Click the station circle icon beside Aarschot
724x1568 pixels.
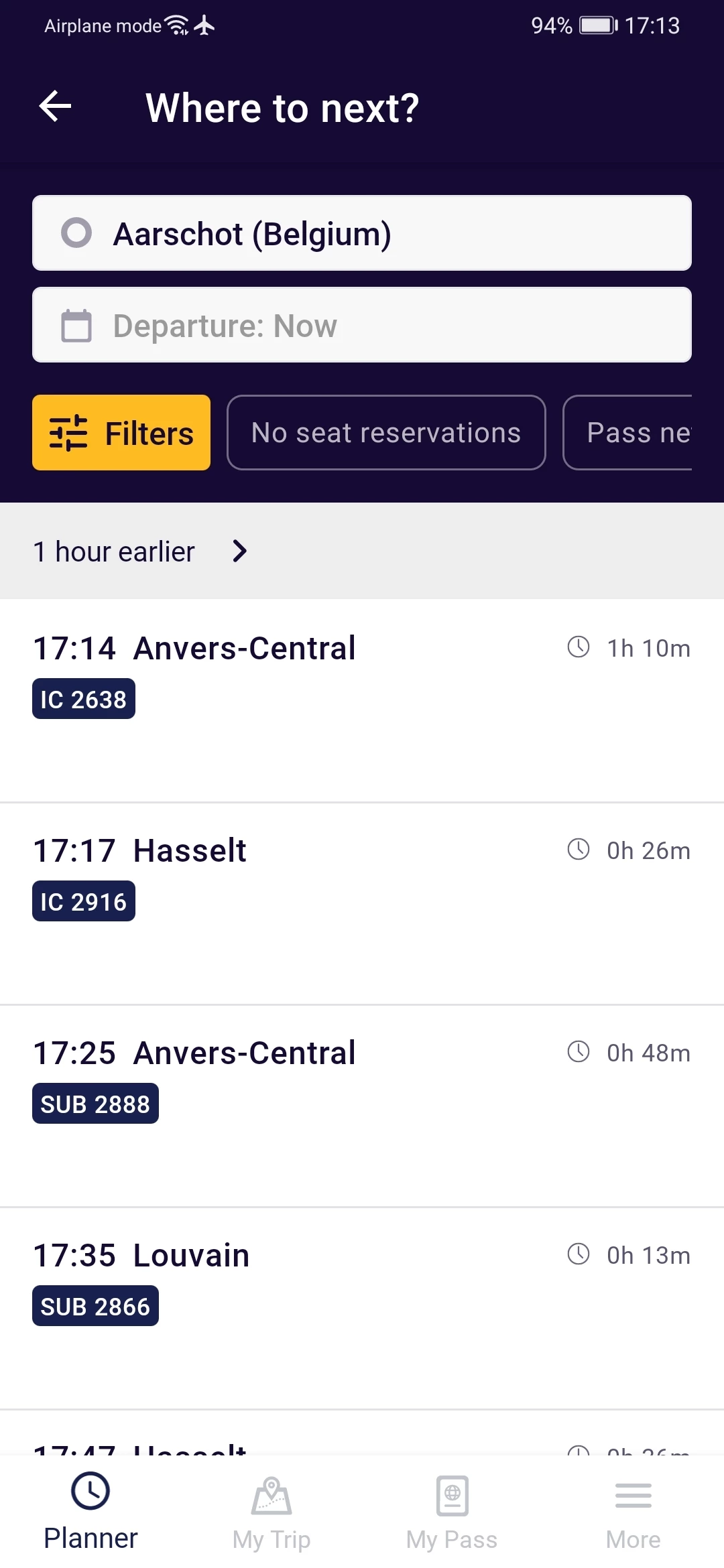tap(76, 233)
